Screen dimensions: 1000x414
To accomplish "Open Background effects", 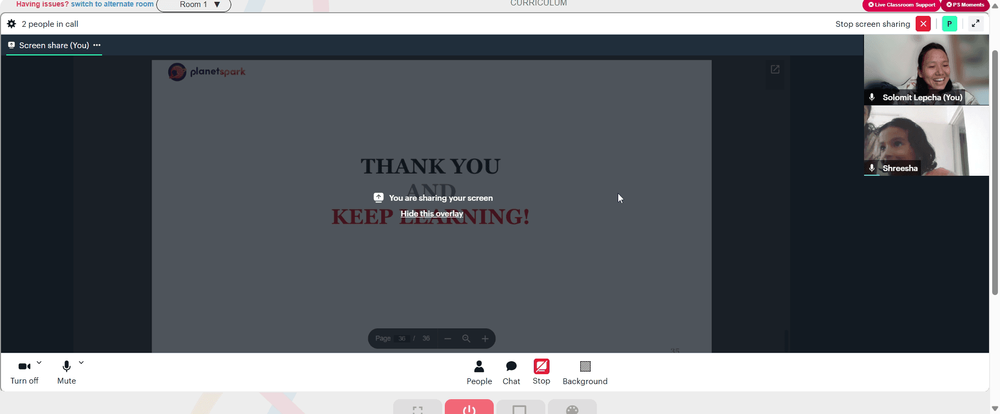I will click(585, 373).
